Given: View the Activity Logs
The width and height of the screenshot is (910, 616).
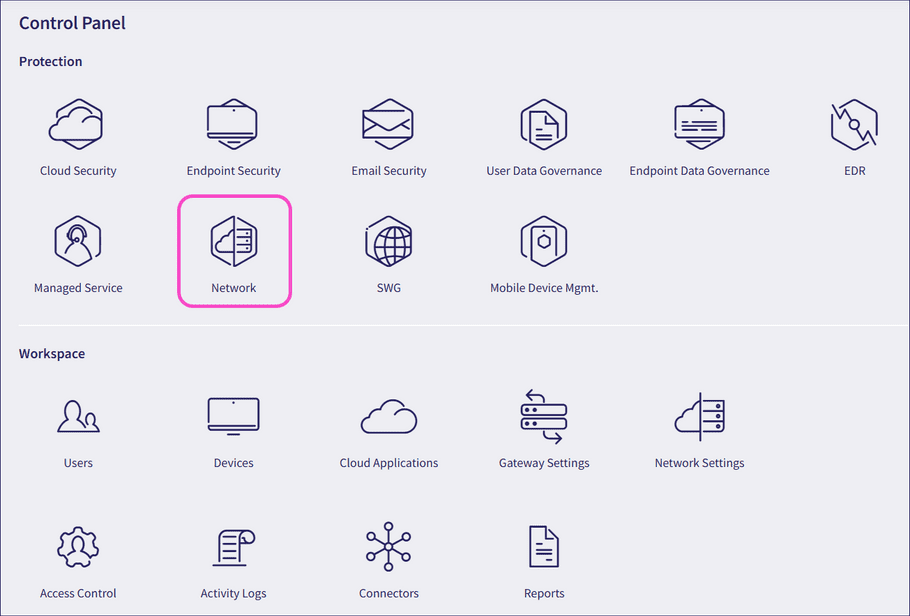Looking at the screenshot, I should click(x=233, y=546).
